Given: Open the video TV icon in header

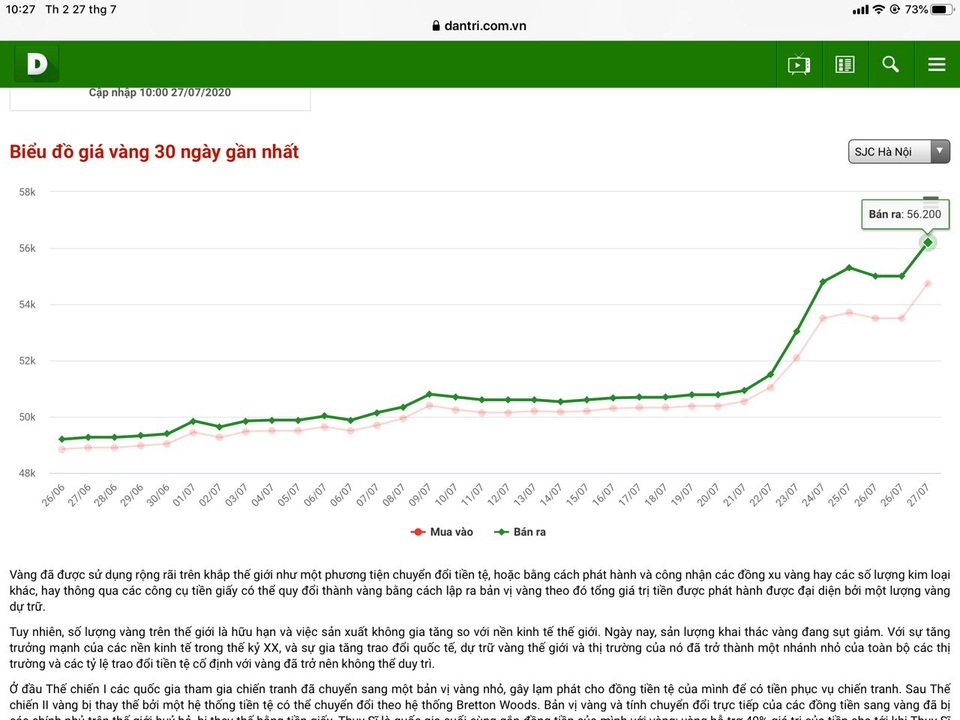Looking at the screenshot, I should pos(798,64).
